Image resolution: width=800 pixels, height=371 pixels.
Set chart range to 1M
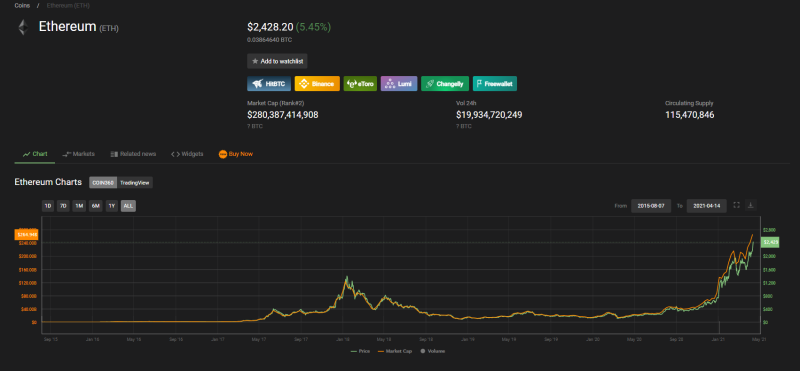79,206
